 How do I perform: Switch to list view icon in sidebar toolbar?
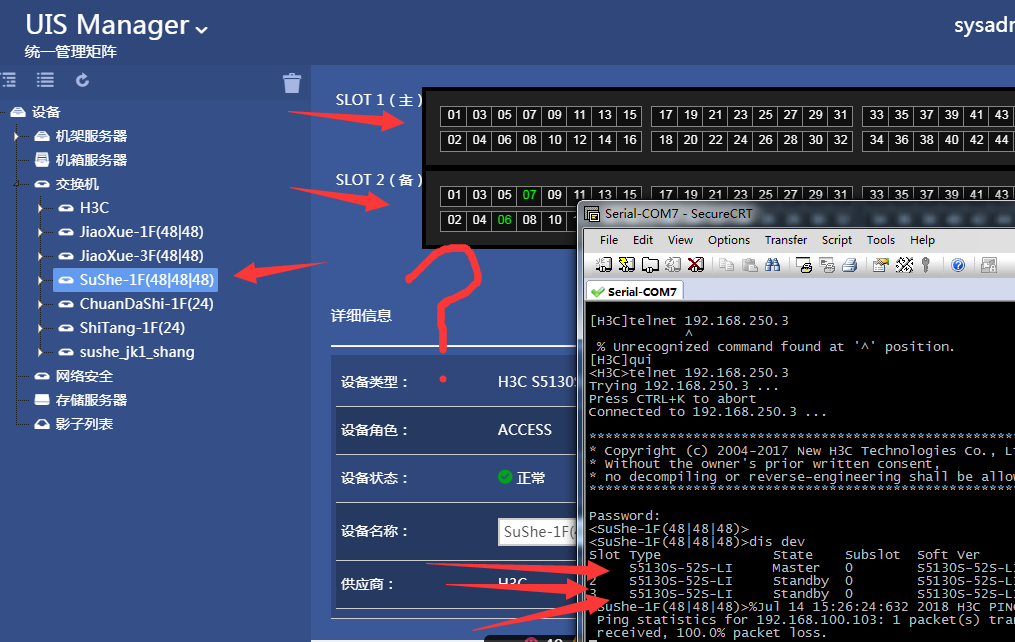click(45, 80)
